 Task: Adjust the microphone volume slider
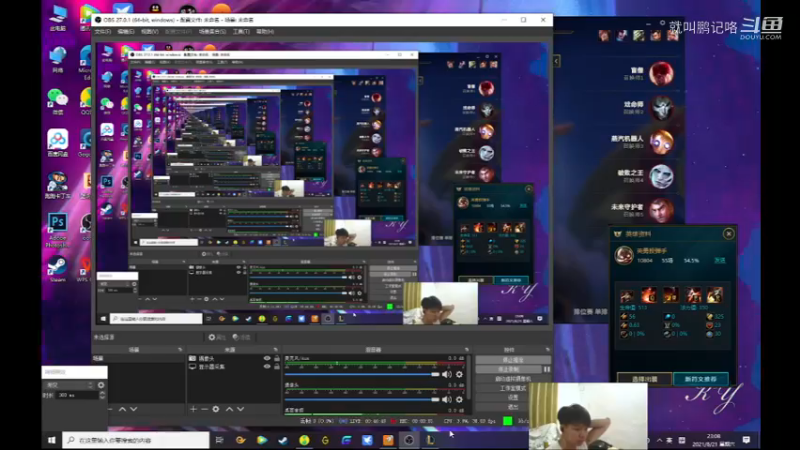click(x=362, y=374)
